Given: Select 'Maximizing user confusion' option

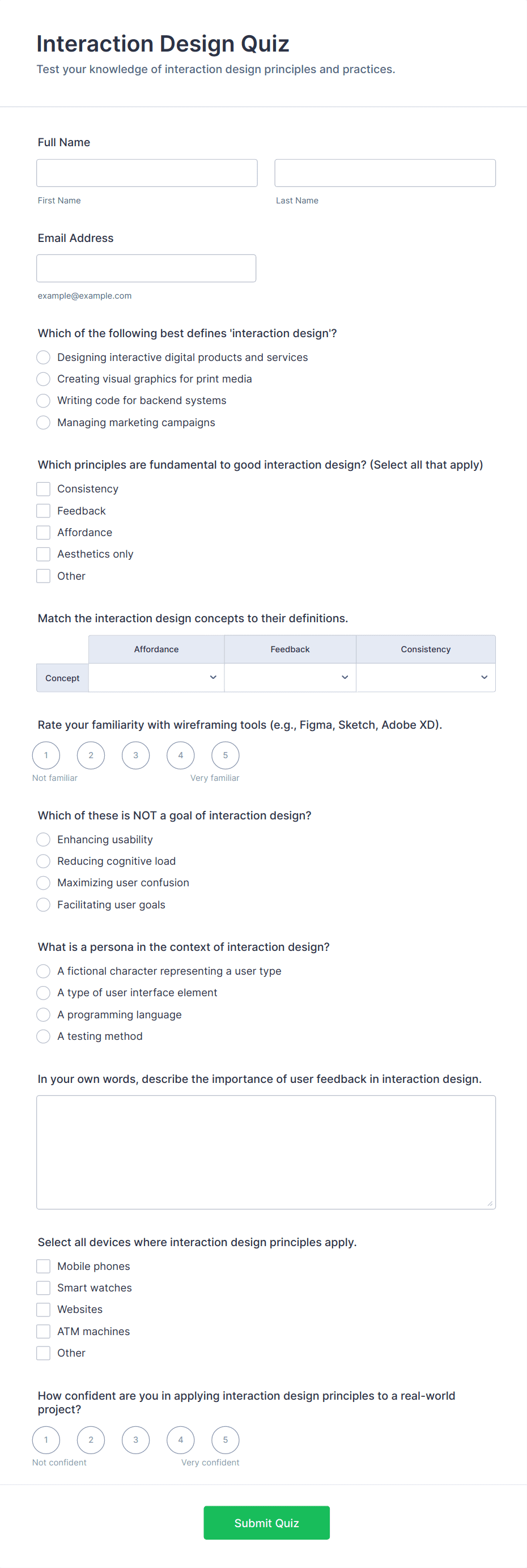Looking at the screenshot, I should pos(43,883).
